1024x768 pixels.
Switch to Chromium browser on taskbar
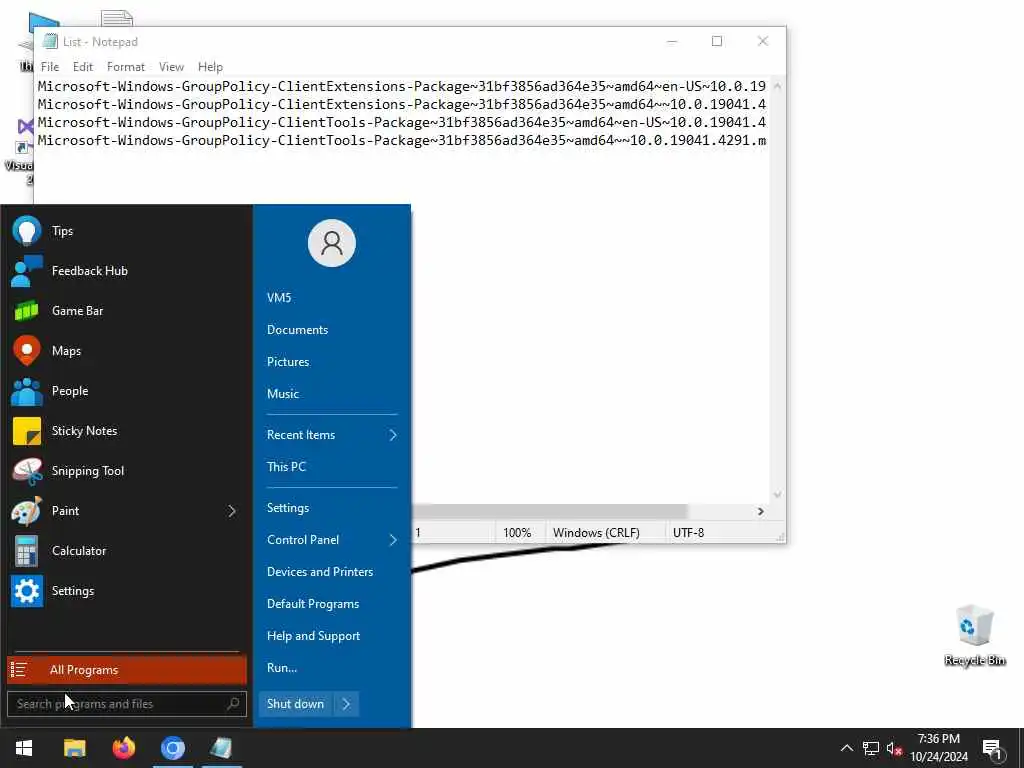point(172,748)
